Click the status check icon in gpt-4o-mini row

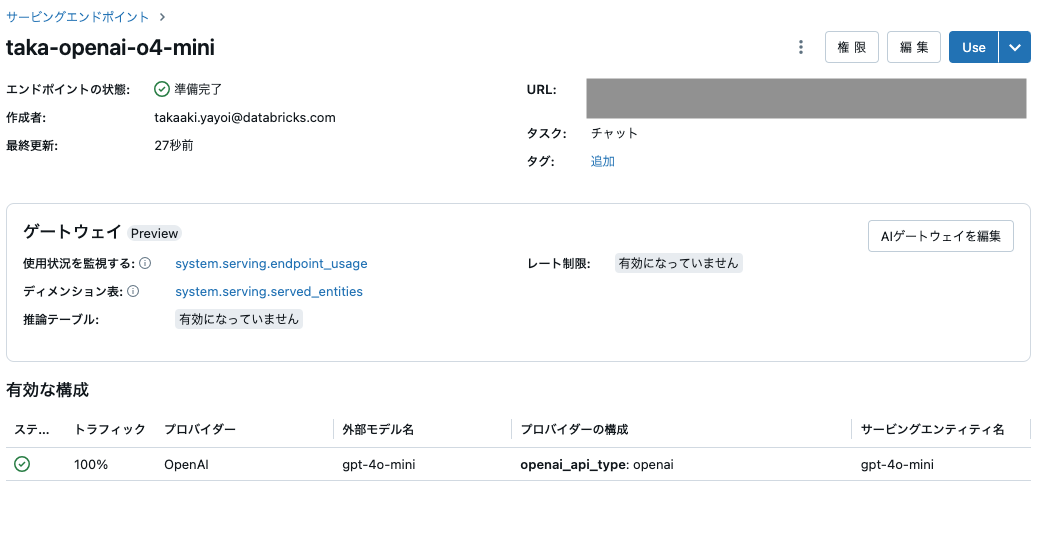[22, 464]
